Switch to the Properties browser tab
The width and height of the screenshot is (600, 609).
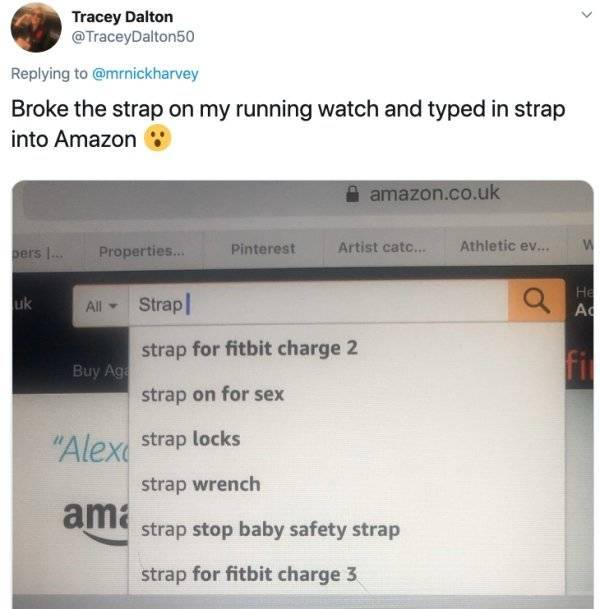(x=141, y=251)
